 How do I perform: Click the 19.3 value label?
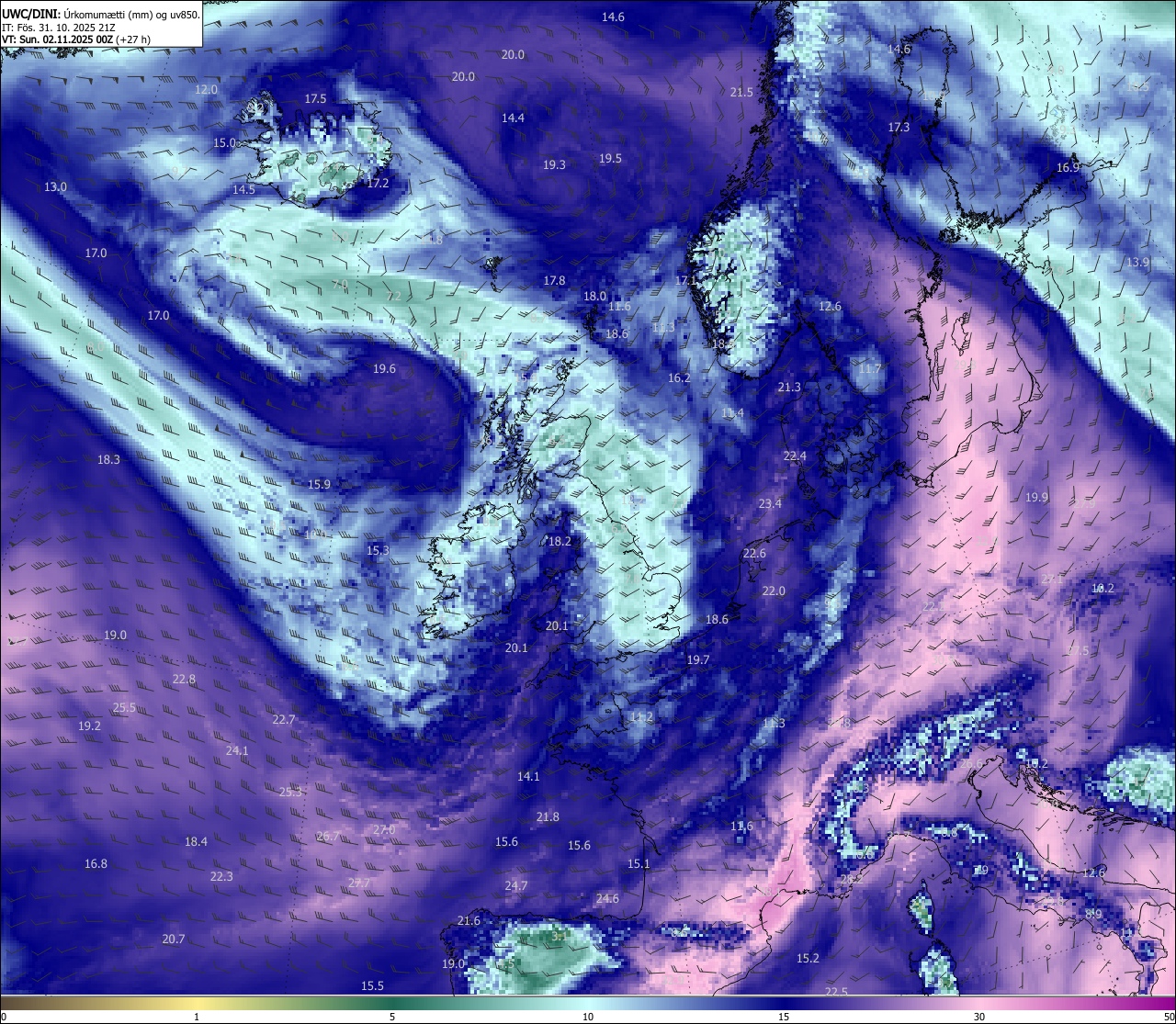pos(554,165)
